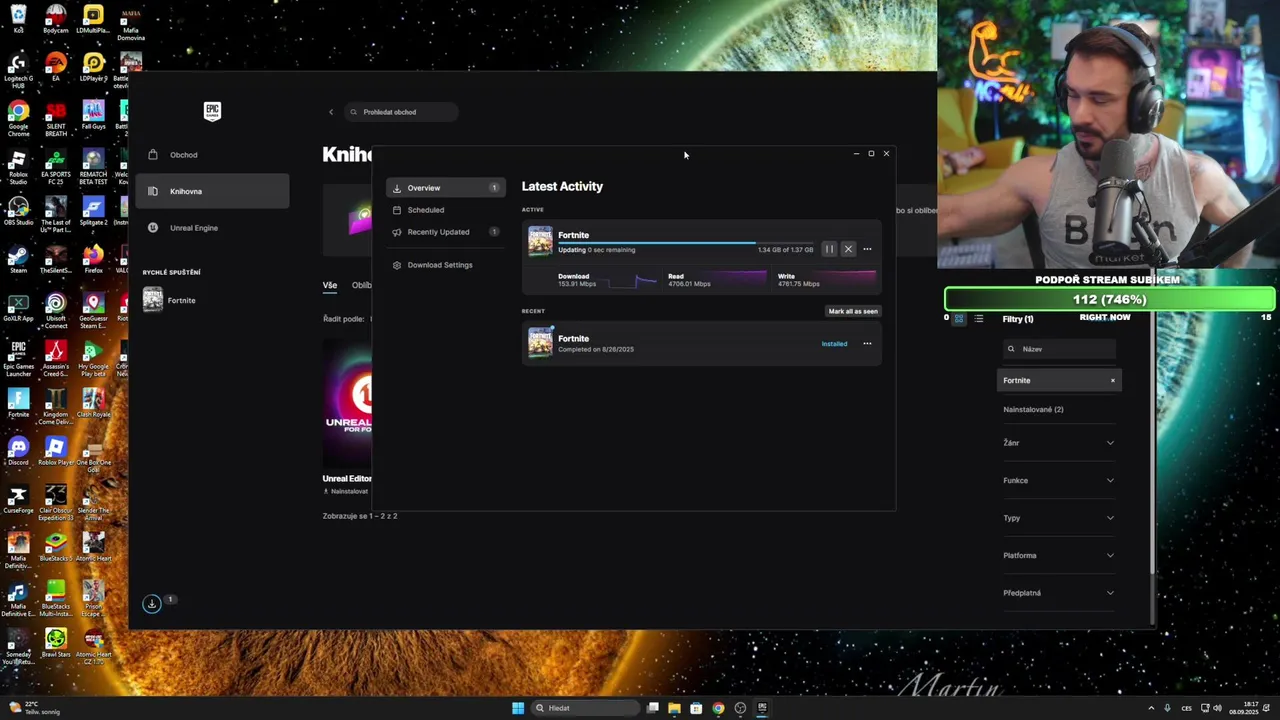Open Chrome from the taskbar
Screen dimensions: 1280x720
coord(718,708)
